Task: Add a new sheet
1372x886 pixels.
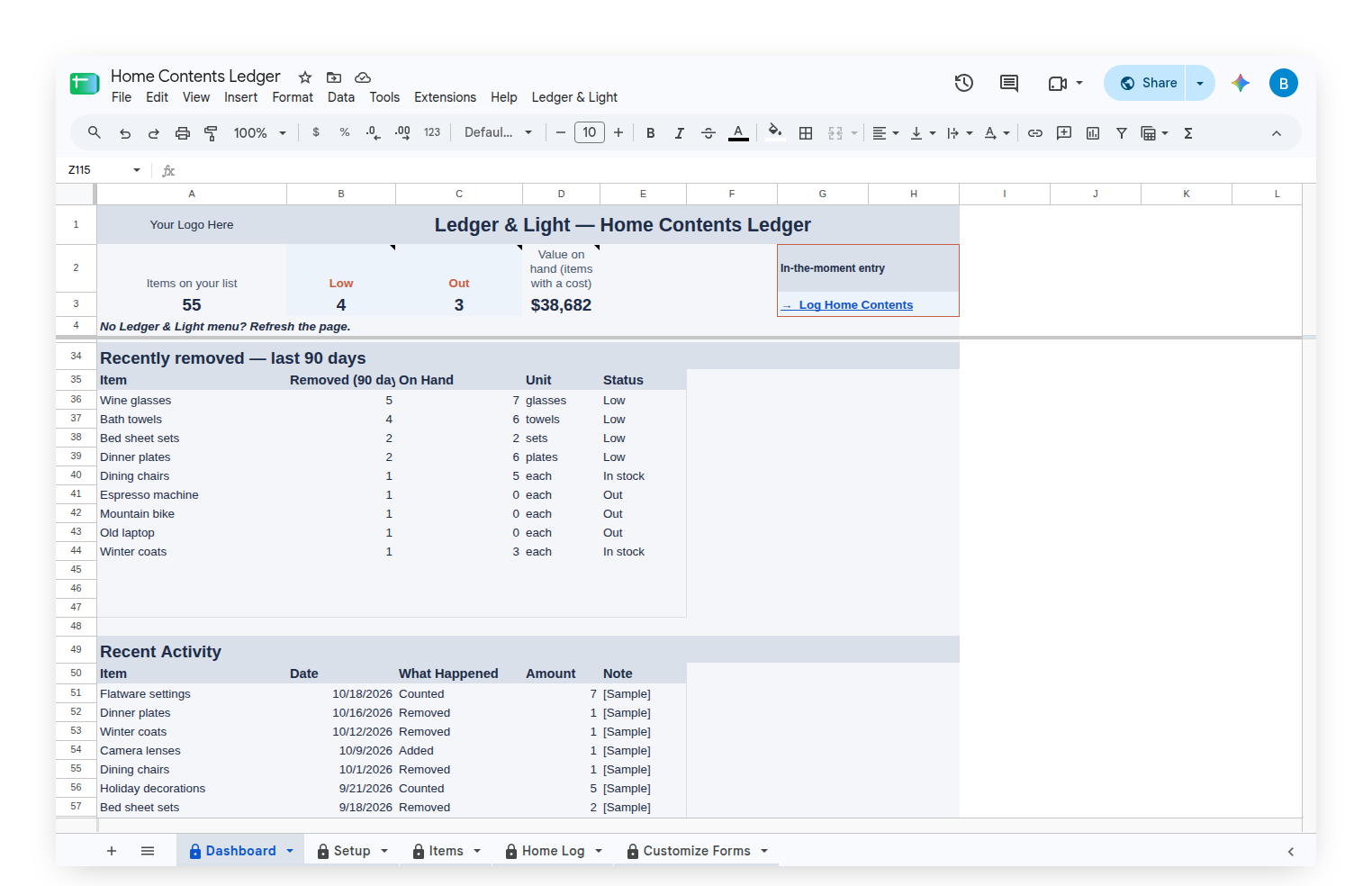Action: [112, 851]
